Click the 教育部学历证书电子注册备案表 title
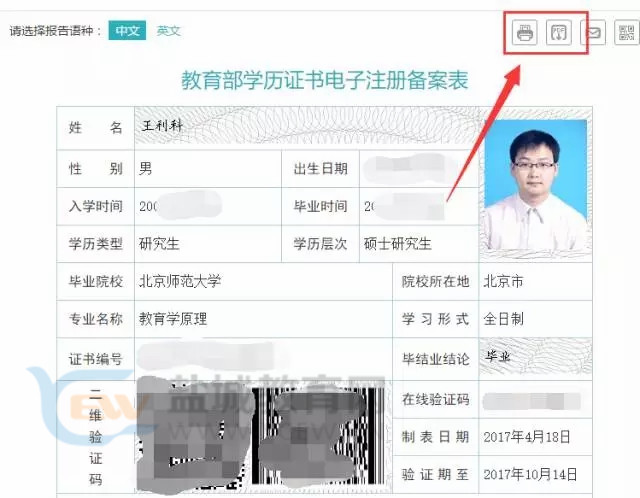The width and height of the screenshot is (640, 498). click(324, 80)
